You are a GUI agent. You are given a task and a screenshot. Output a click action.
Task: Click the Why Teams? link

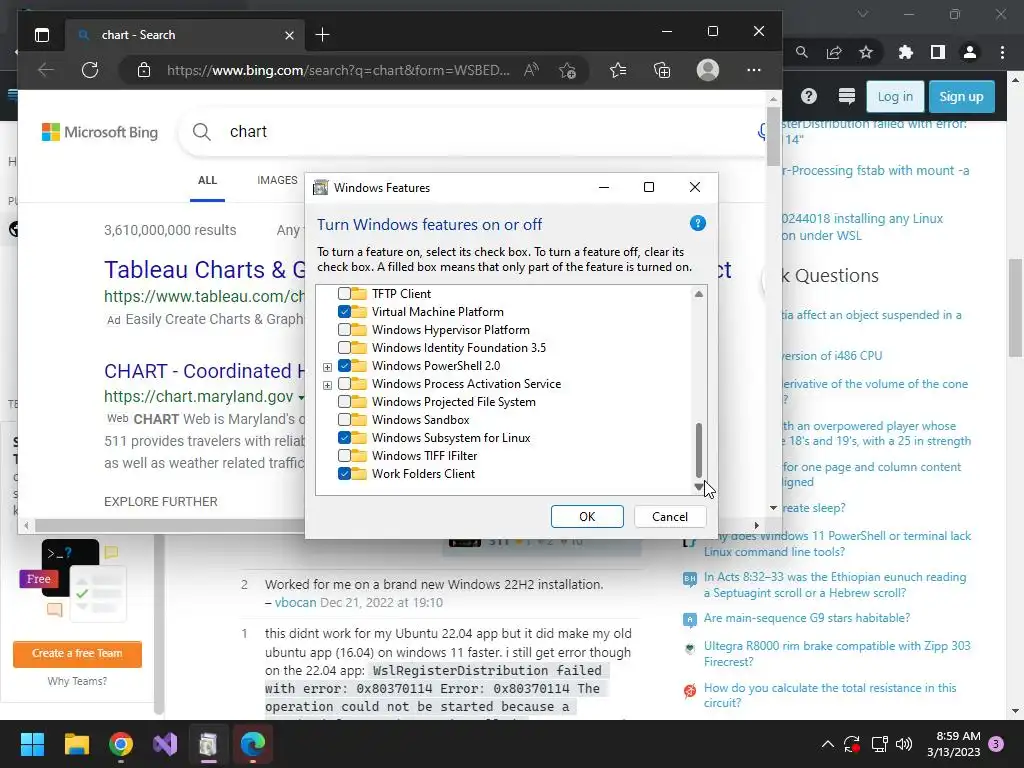click(x=77, y=681)
